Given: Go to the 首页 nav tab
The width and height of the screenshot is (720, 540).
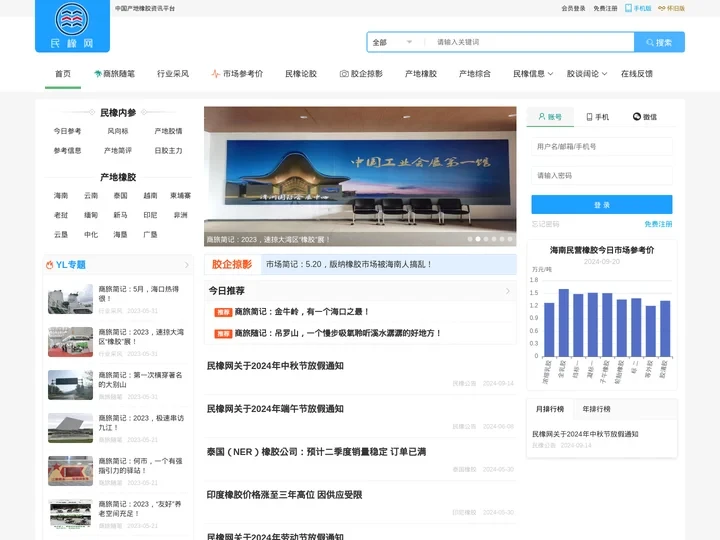Looking at the screenshot, I should coord(63,73).
